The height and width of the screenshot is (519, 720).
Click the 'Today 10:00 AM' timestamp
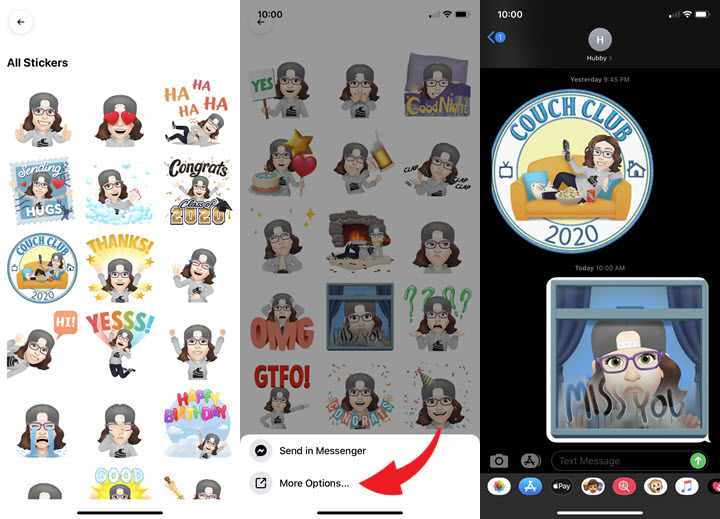point(600,268)
